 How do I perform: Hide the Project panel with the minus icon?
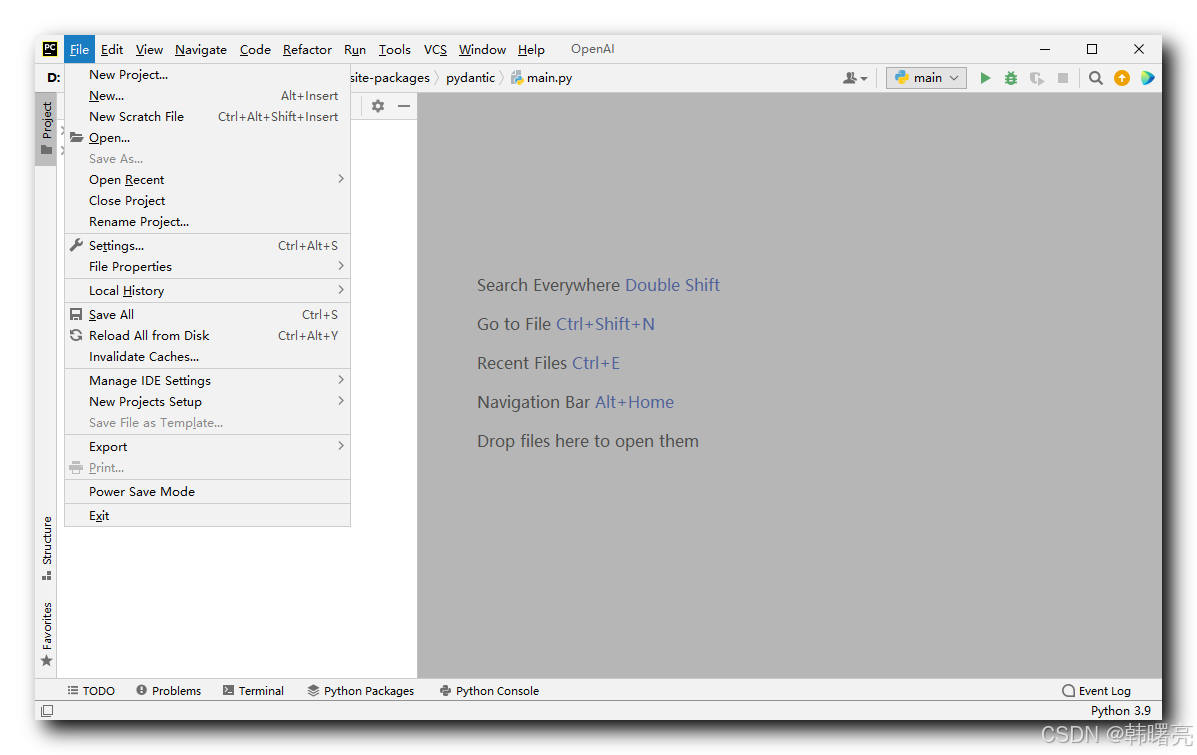pyautogui.click(x=404, y=106)
